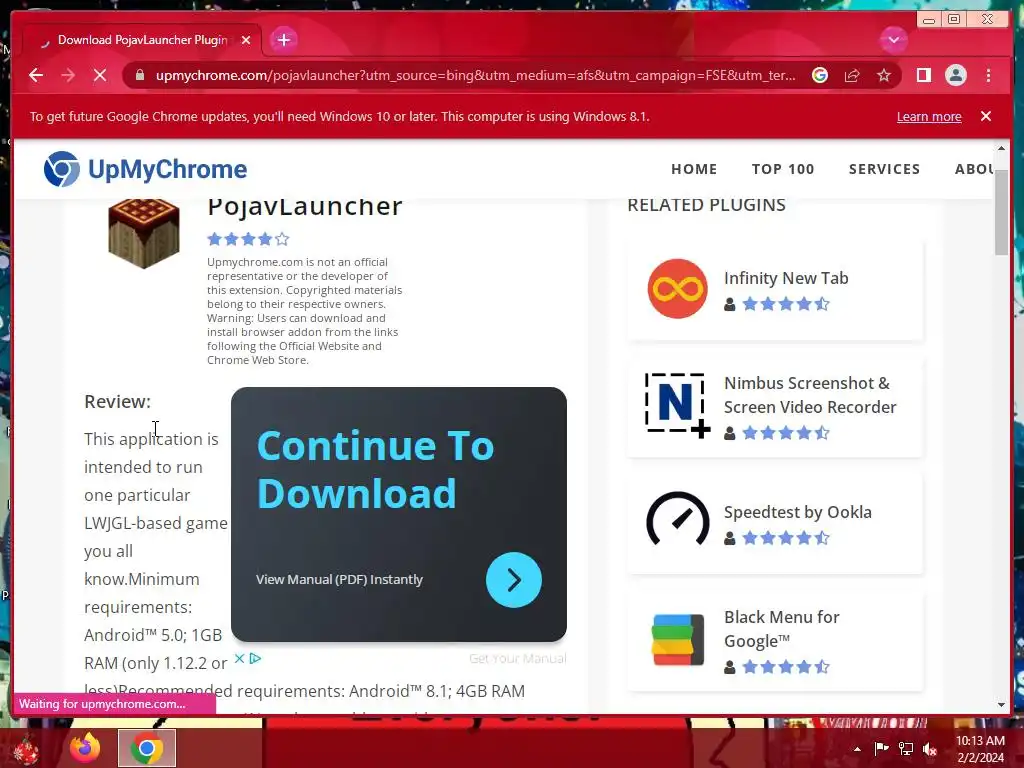Click the RELATED PLUGINS heading
Screen dimensions: 1024x768
coord(706,205)
